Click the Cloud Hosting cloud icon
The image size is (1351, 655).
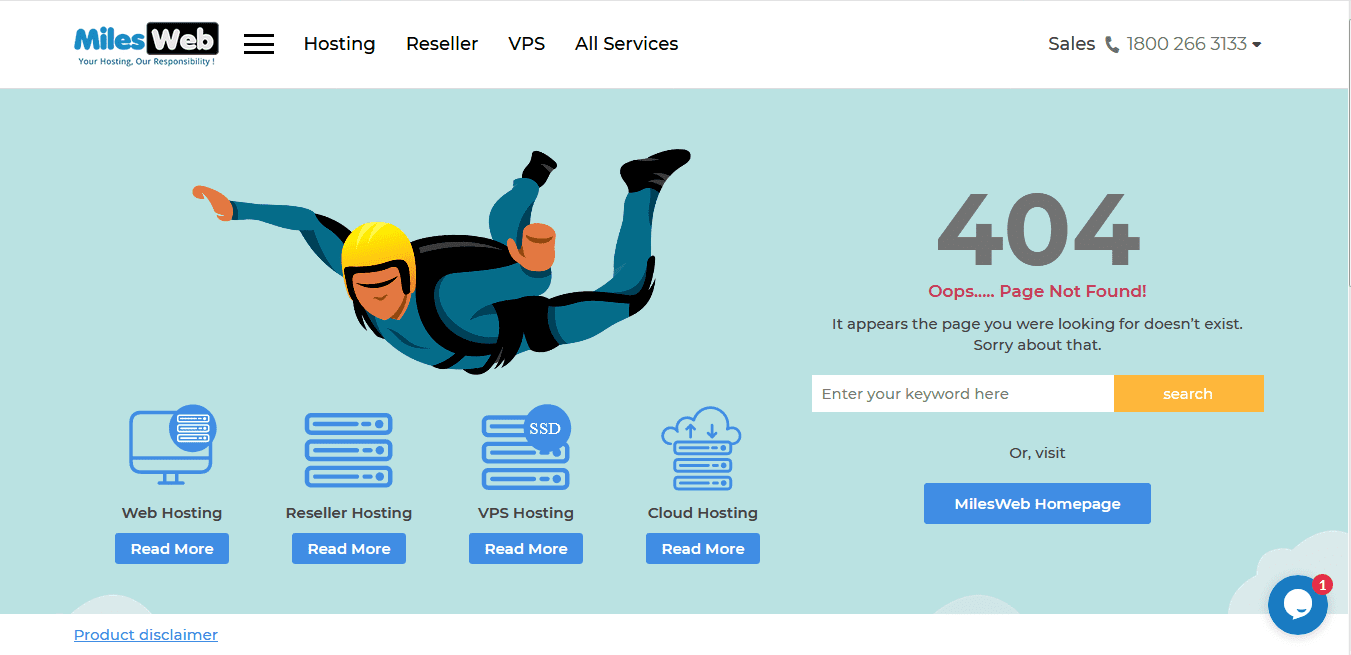click(x=702, y=447)
